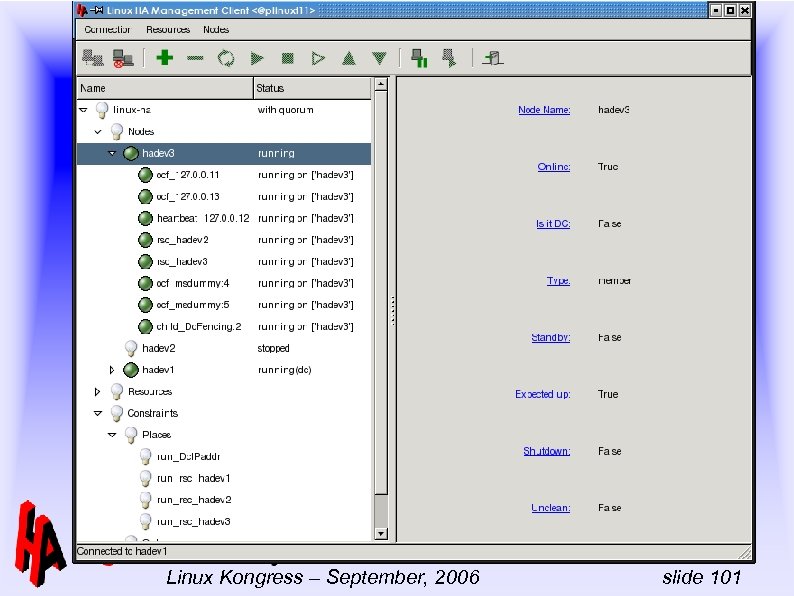Click the Name column header

(165, 88)
